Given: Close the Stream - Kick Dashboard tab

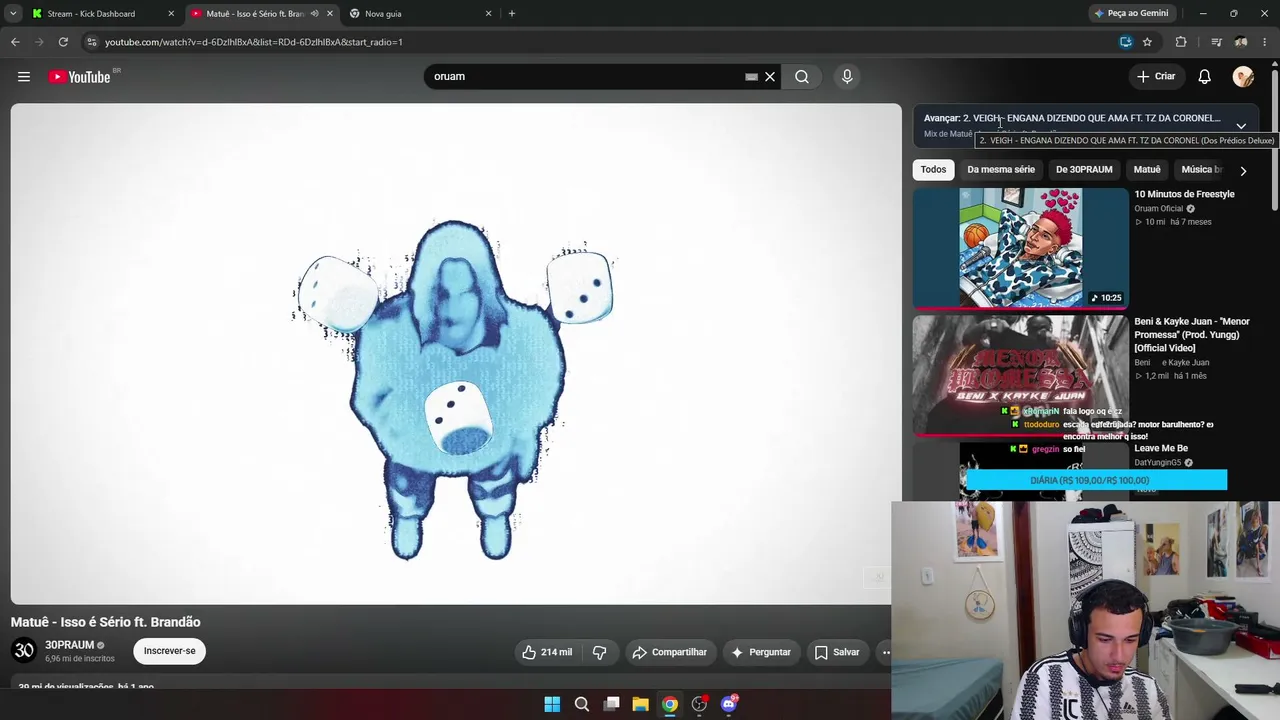Looking at the screenshot, I should (x=171, y=14).
